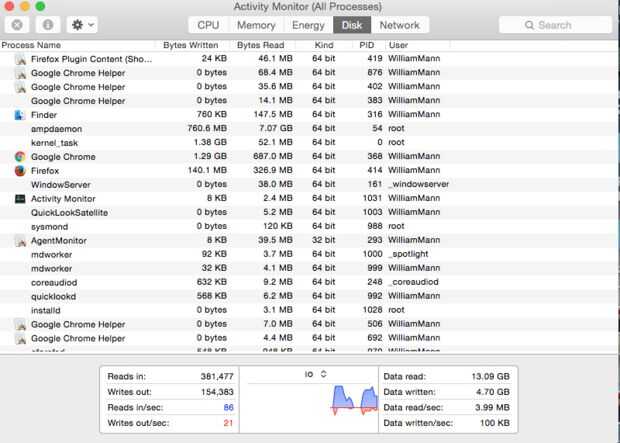Click the Reads in value 381,477
The height and width of the screenshot is (443, 620).
[217, 377]
